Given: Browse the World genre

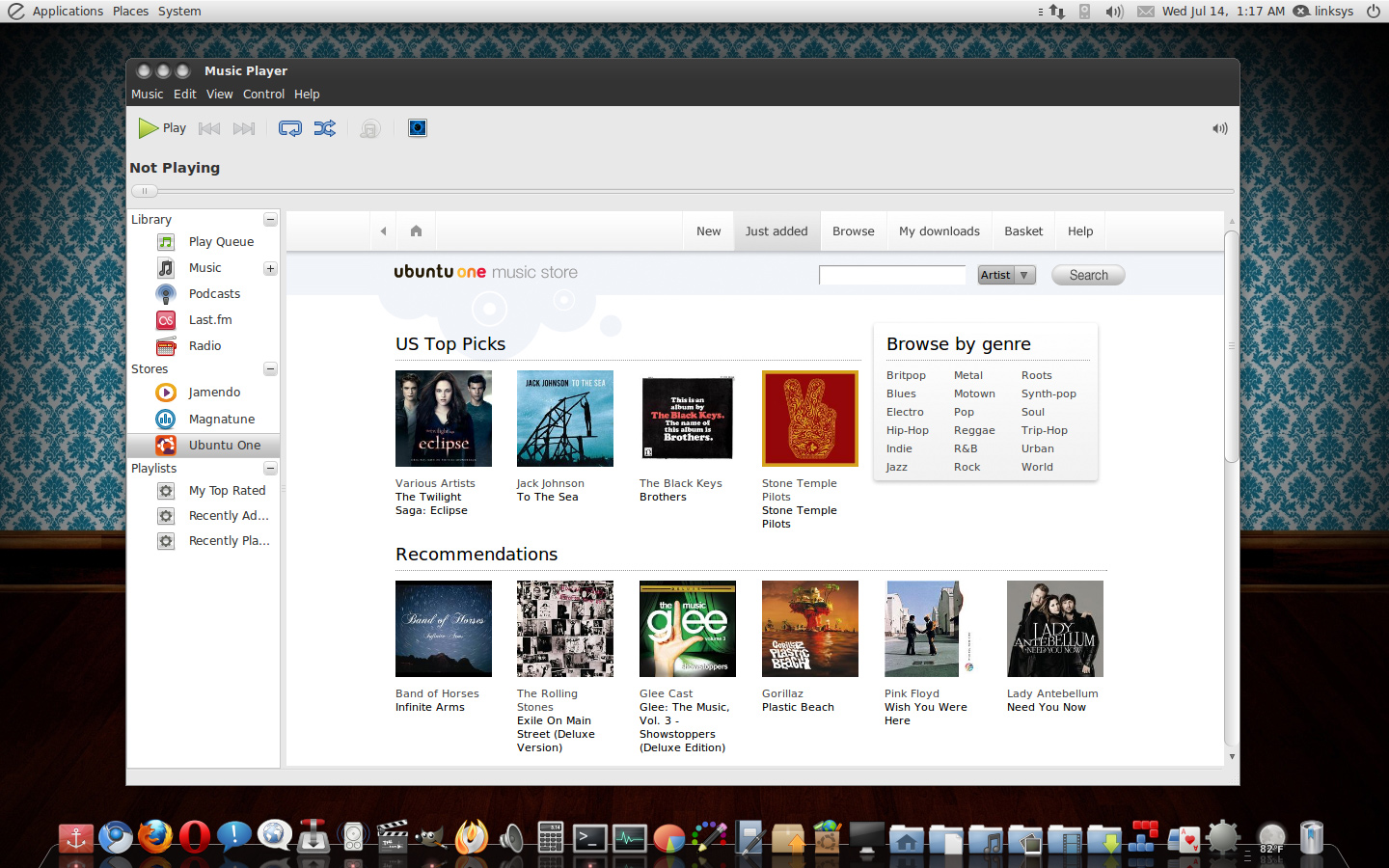Looking at the screenshot, I should (x=1037, y=468).
